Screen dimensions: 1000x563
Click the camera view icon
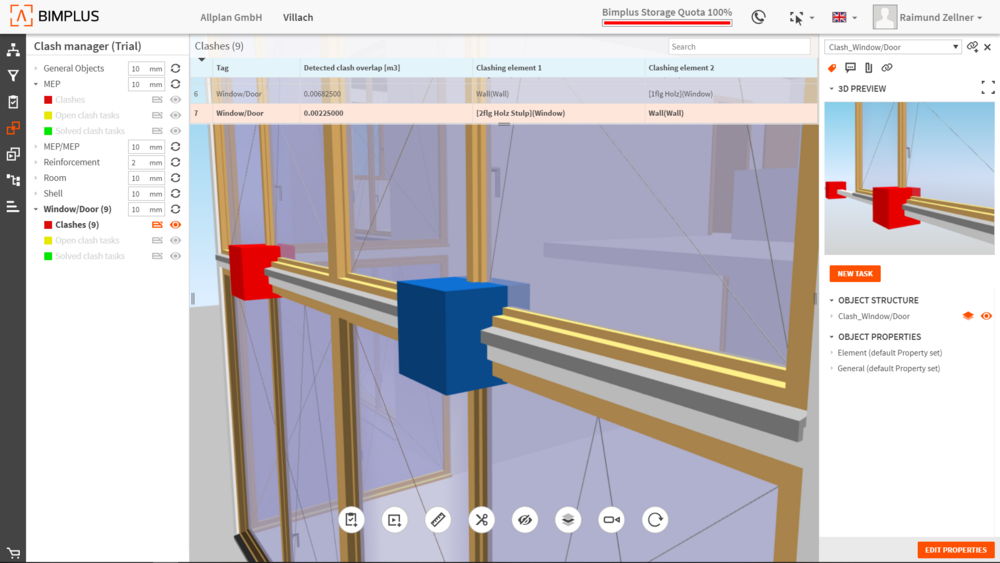[611, 520]
